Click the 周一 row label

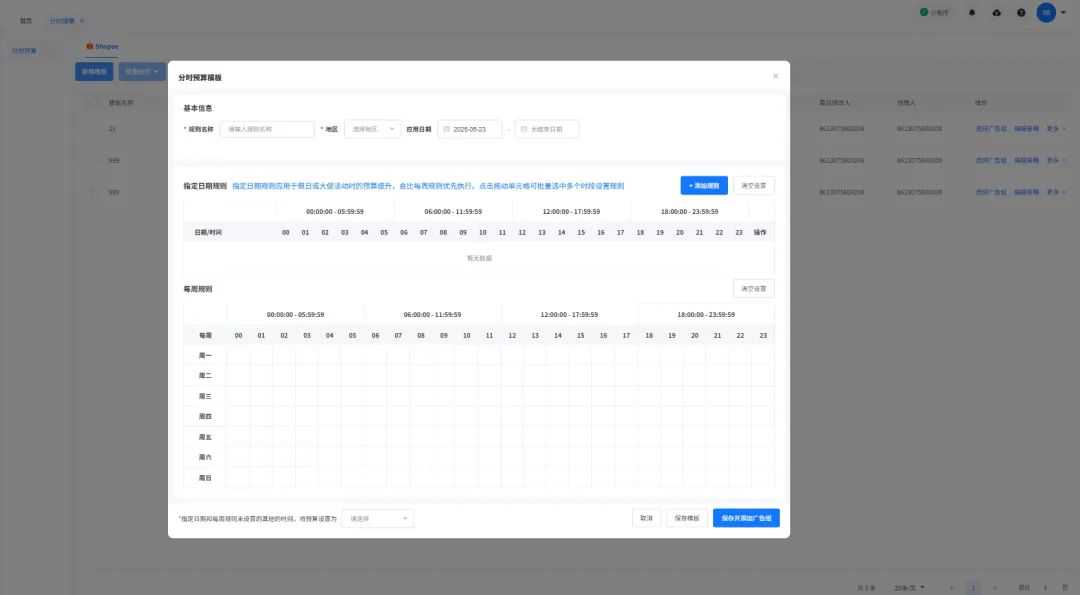205,355
